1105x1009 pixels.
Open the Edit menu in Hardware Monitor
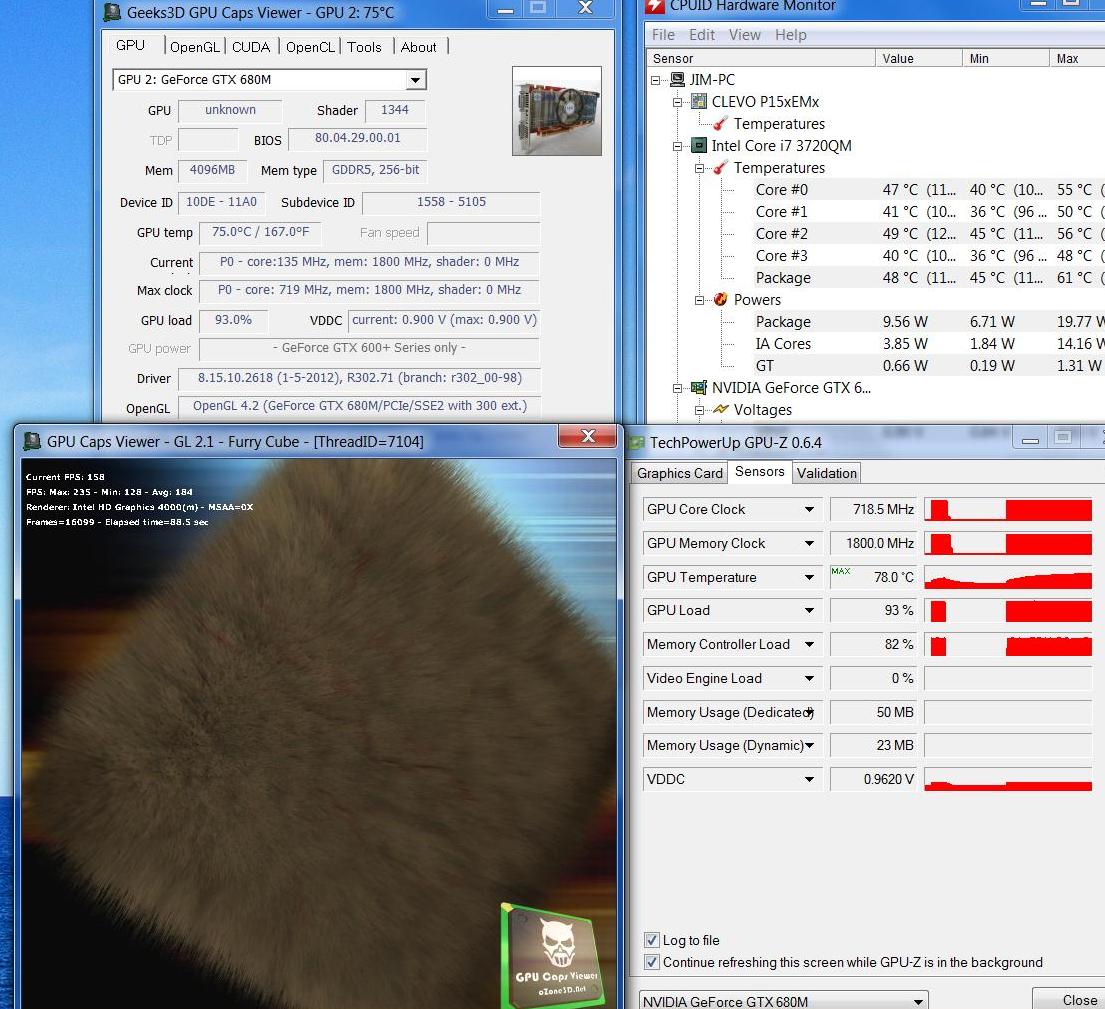[x=702, y=35]
